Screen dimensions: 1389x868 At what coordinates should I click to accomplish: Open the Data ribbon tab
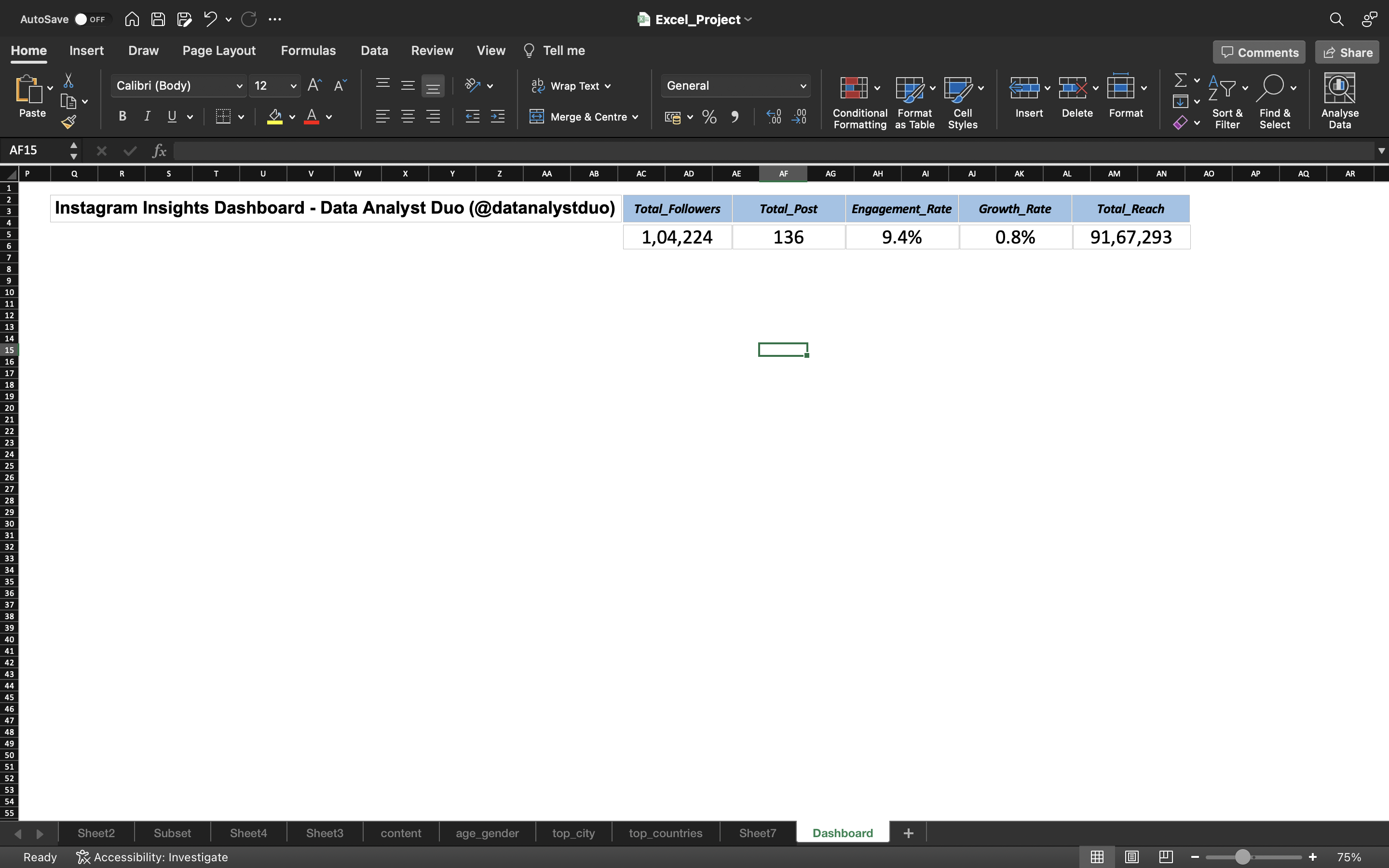374,51
